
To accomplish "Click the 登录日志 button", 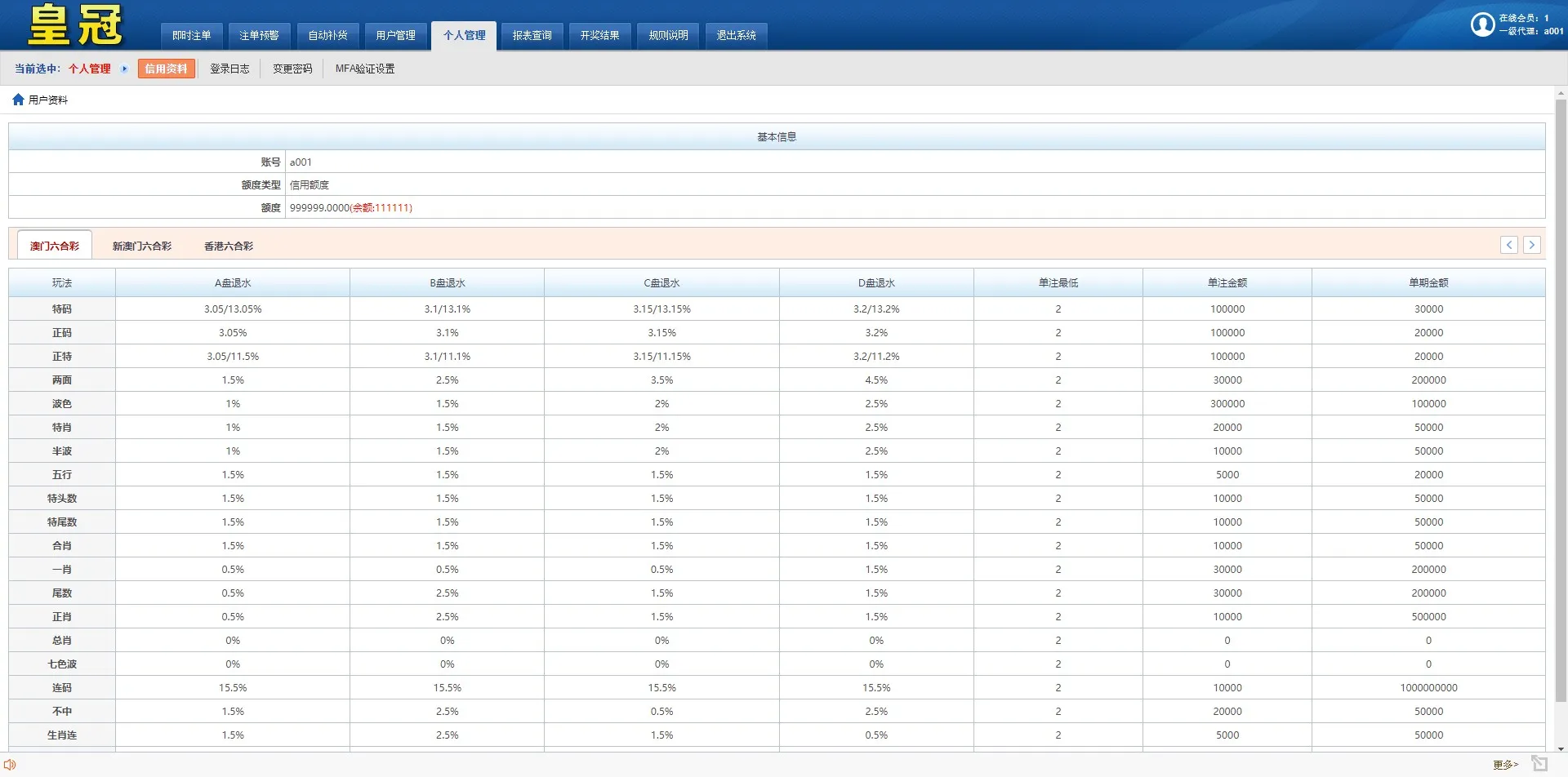I will click(229, 69).
